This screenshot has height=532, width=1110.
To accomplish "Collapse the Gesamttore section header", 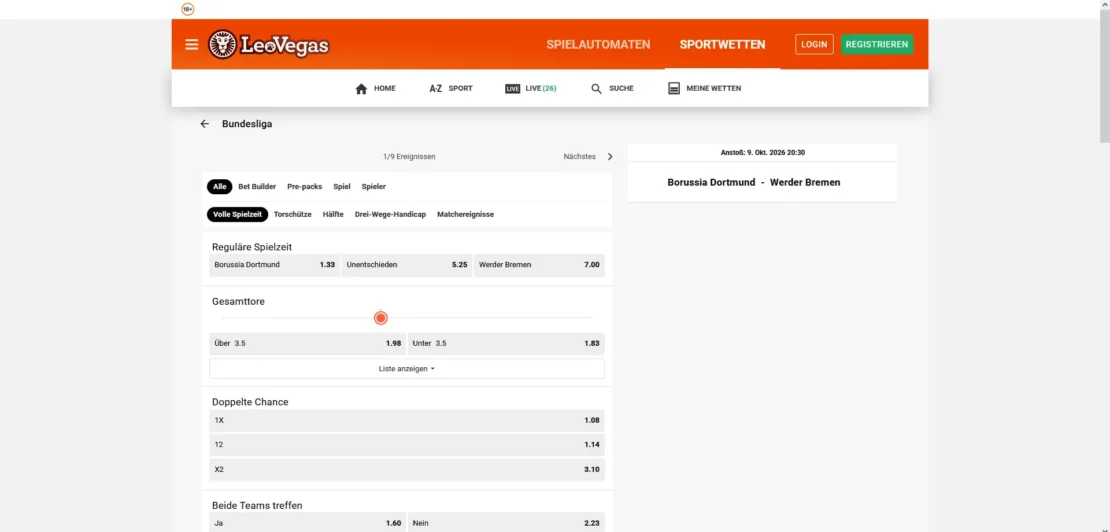I will [239, 301].
